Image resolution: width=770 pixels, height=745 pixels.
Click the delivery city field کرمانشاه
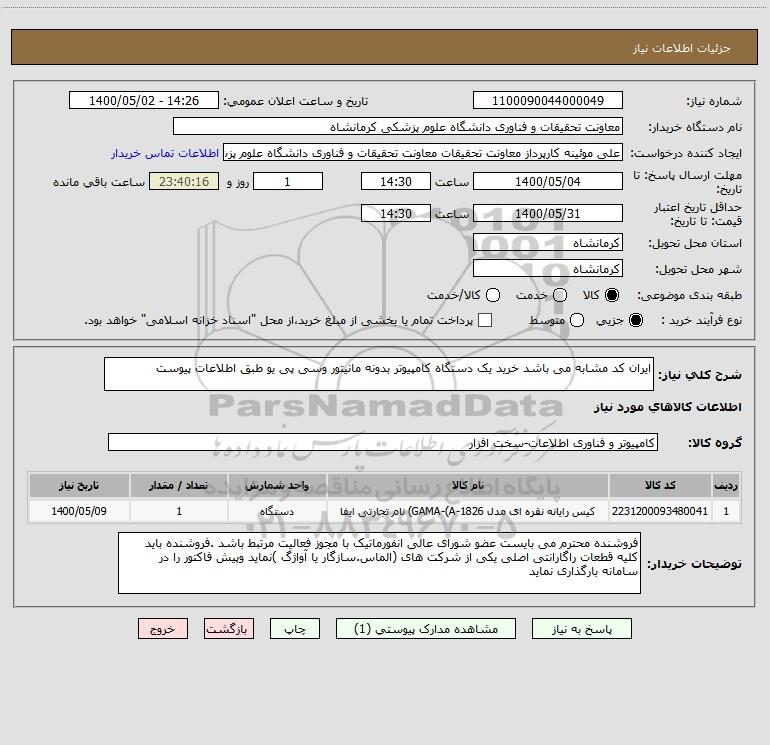[x=548, y=269]
